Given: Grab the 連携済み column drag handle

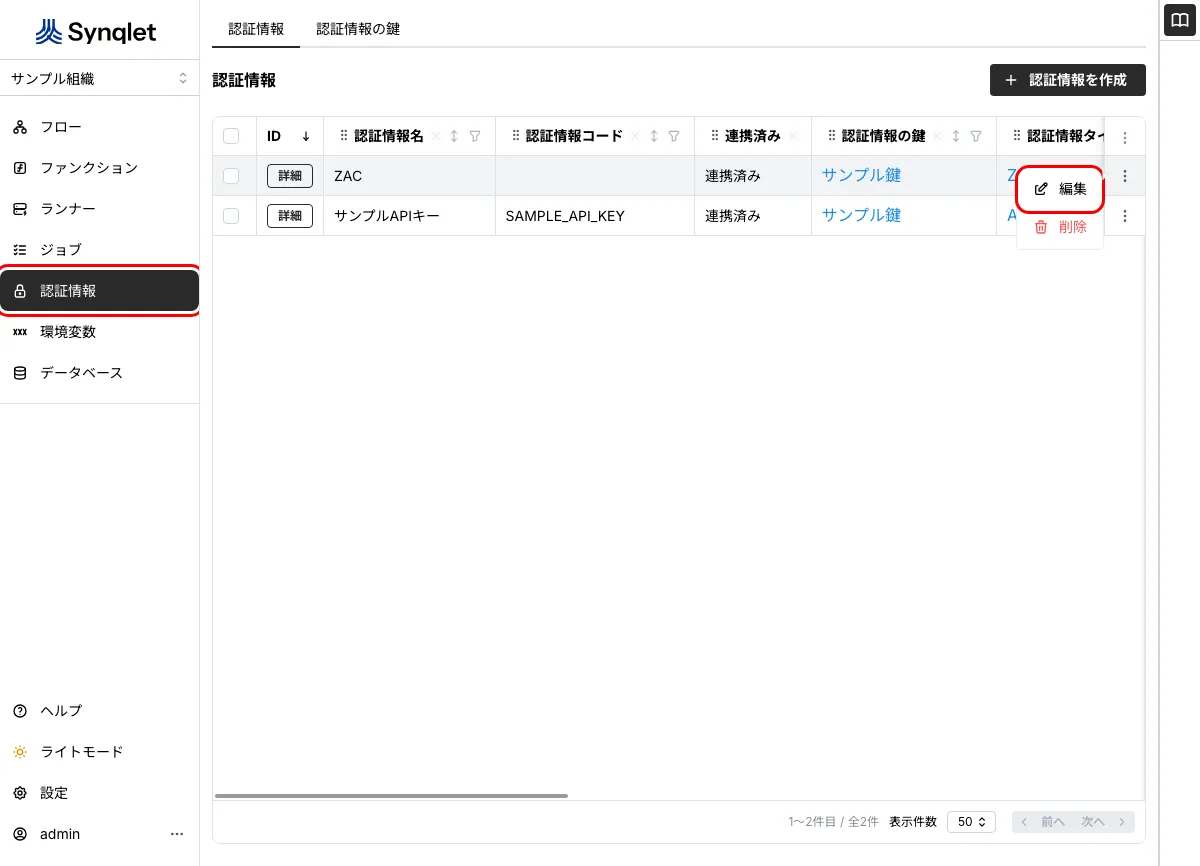Looking at the screenshot, I should pos(715,136).
